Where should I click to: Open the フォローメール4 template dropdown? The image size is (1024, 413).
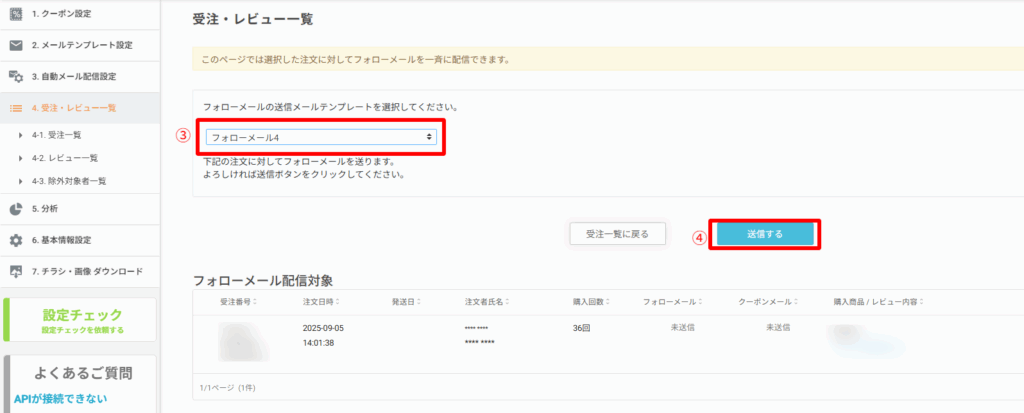321,136
